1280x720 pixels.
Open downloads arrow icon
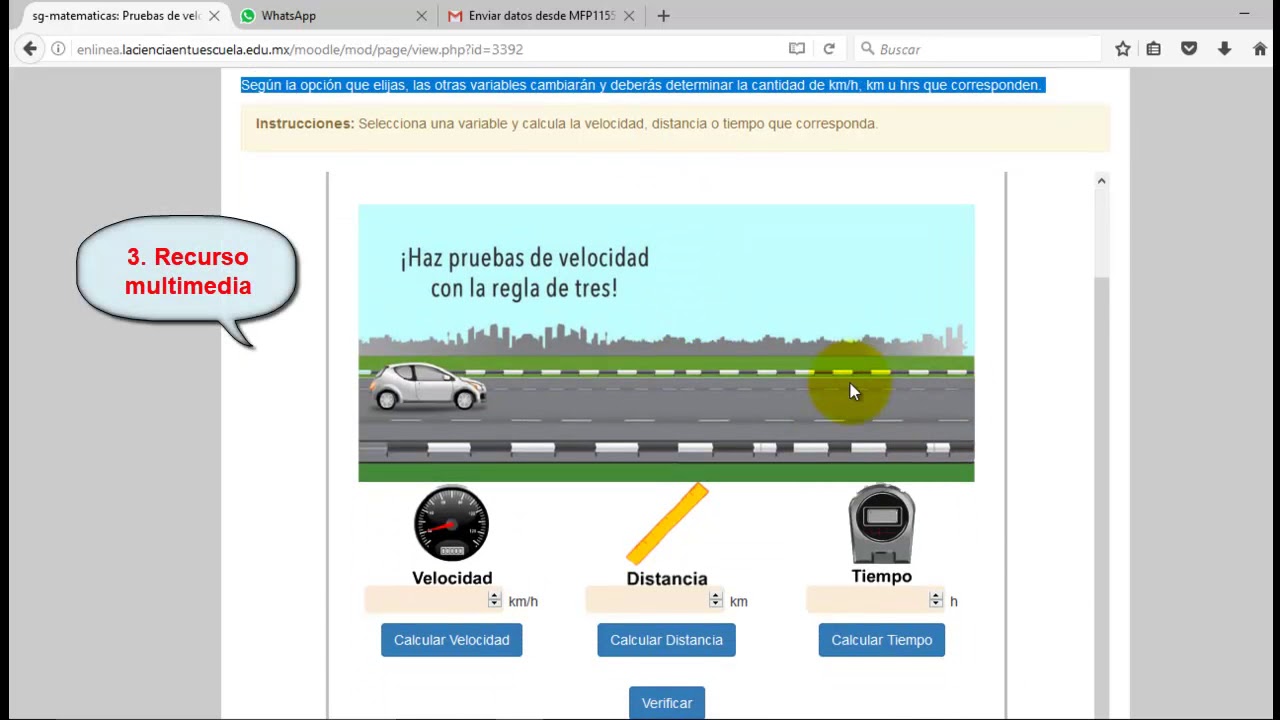coord(1224,49)
